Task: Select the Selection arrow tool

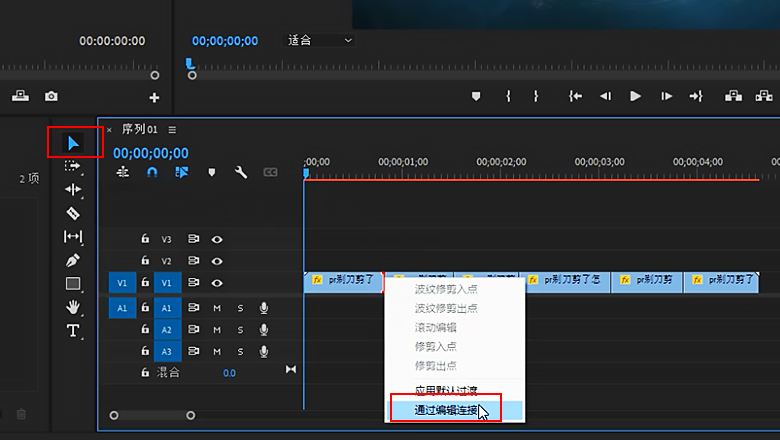Action: coord(73,143)
